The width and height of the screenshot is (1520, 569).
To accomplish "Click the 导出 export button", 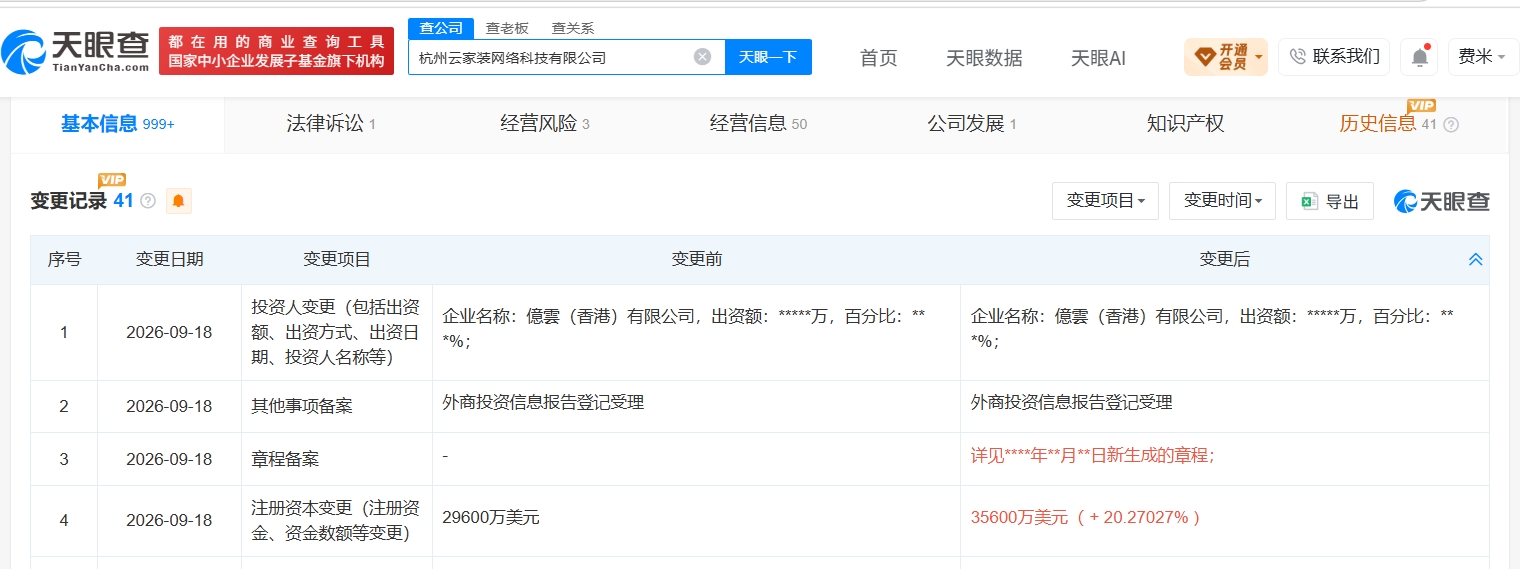I will tap(1330, 201).
